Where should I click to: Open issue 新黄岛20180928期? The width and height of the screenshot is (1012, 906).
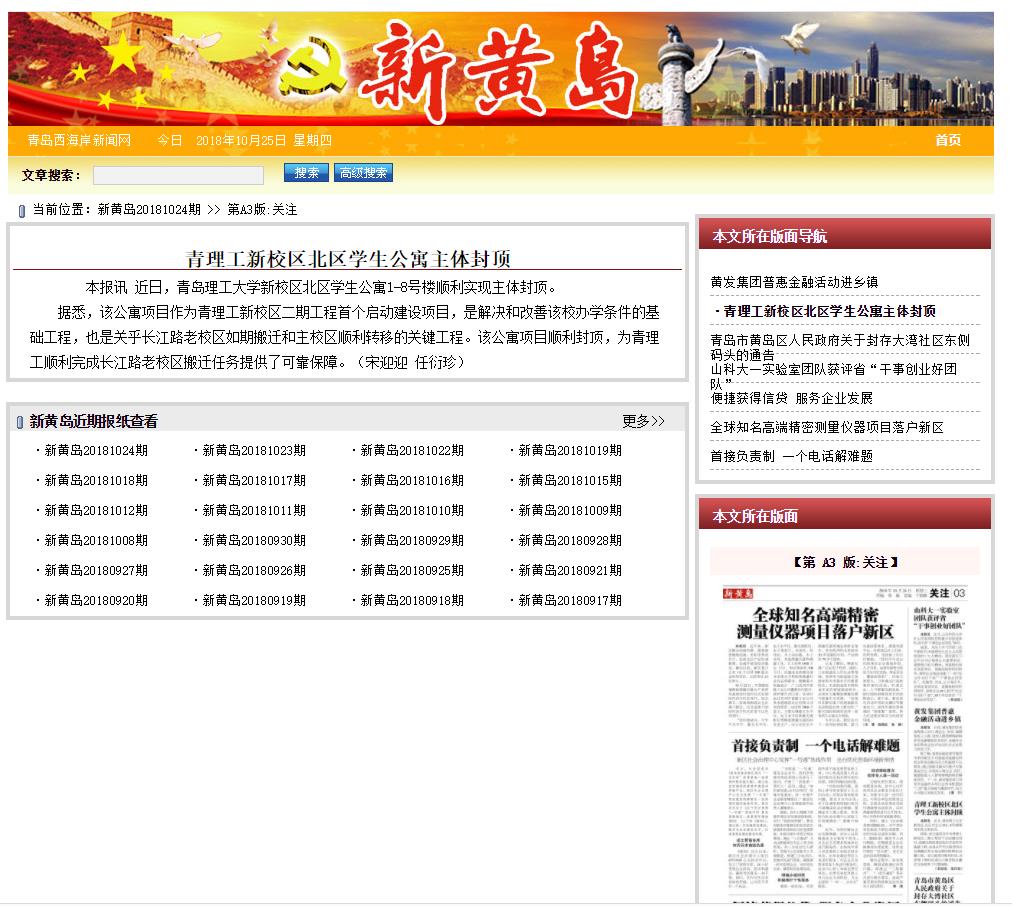coord(571,541)
